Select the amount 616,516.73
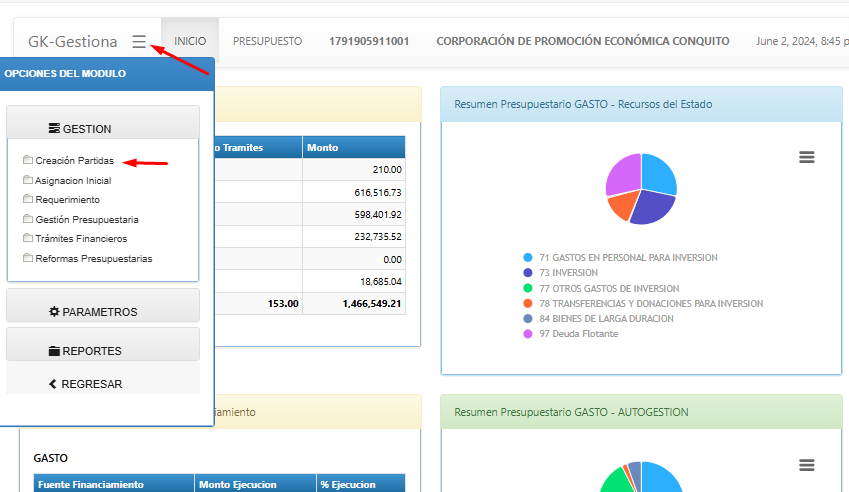Viewport: 849px width, 492px height. click(x=378, y=193)
